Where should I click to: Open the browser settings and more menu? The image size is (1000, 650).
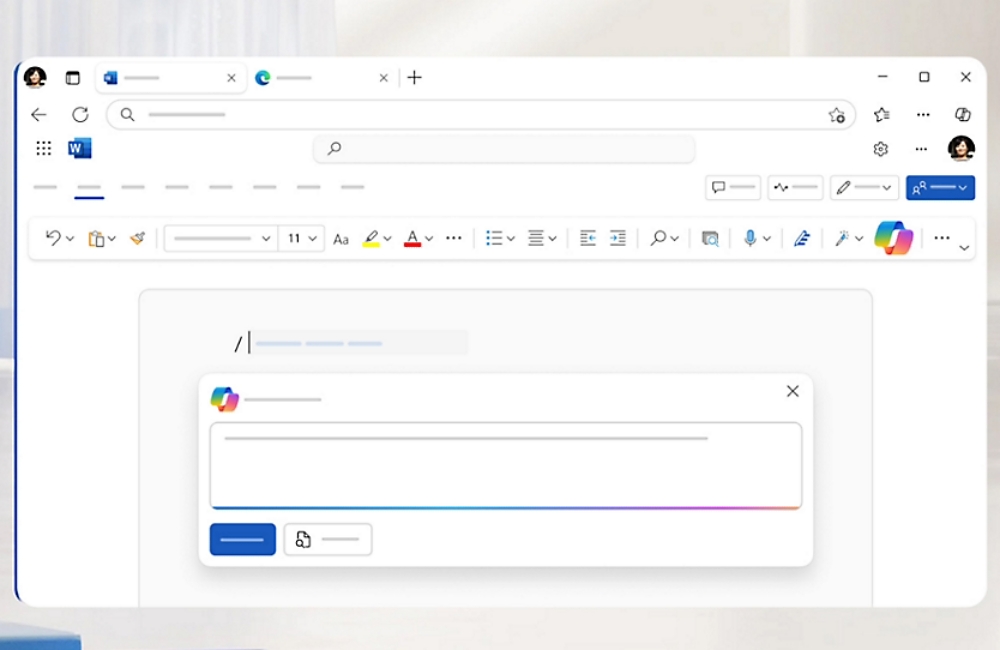pyautogui.click(x=923, y=115)
